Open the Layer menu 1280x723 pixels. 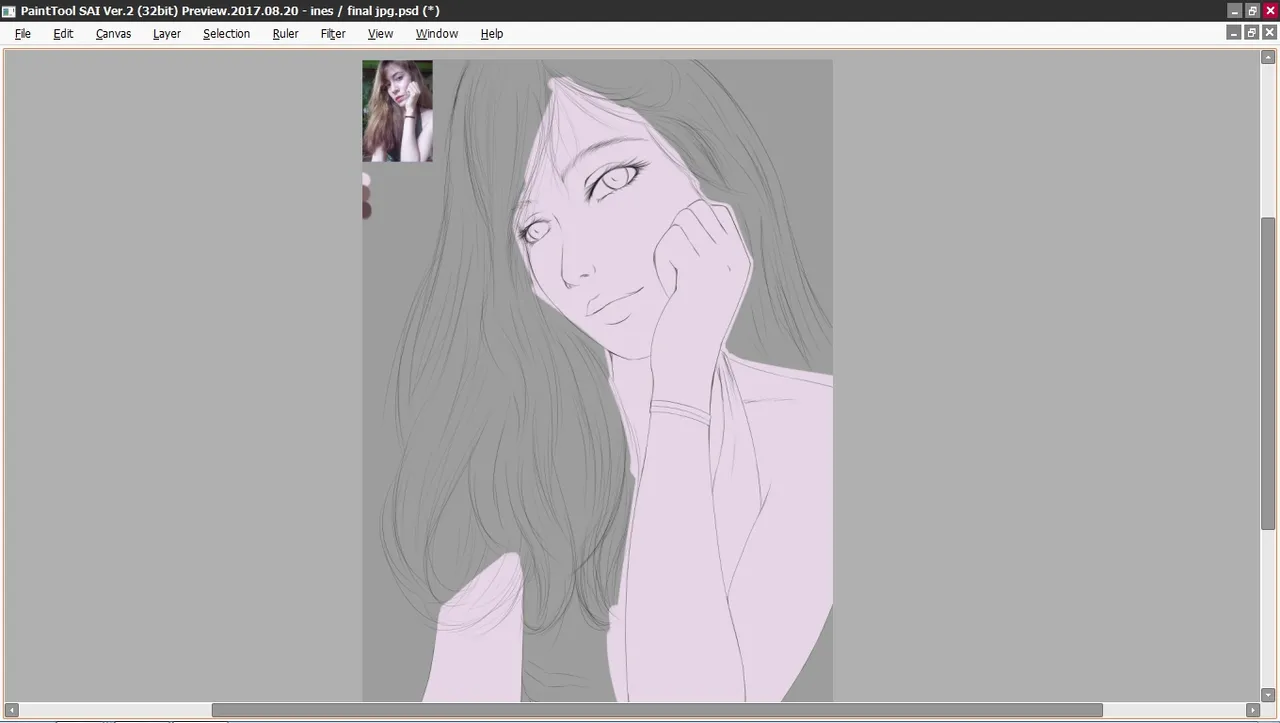tap(167, 33)
